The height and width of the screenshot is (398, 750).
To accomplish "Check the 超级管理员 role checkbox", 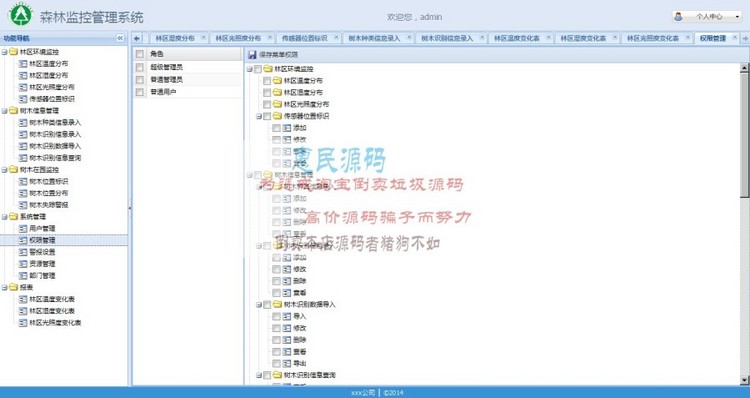I will pos(140,67).
